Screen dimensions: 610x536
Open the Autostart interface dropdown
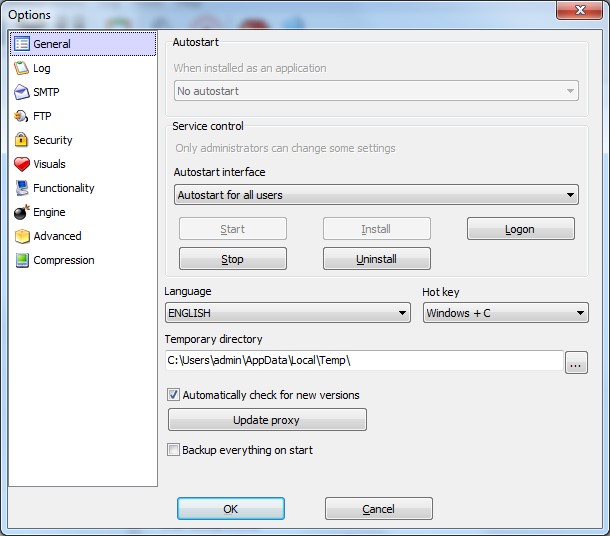[376, 194]
